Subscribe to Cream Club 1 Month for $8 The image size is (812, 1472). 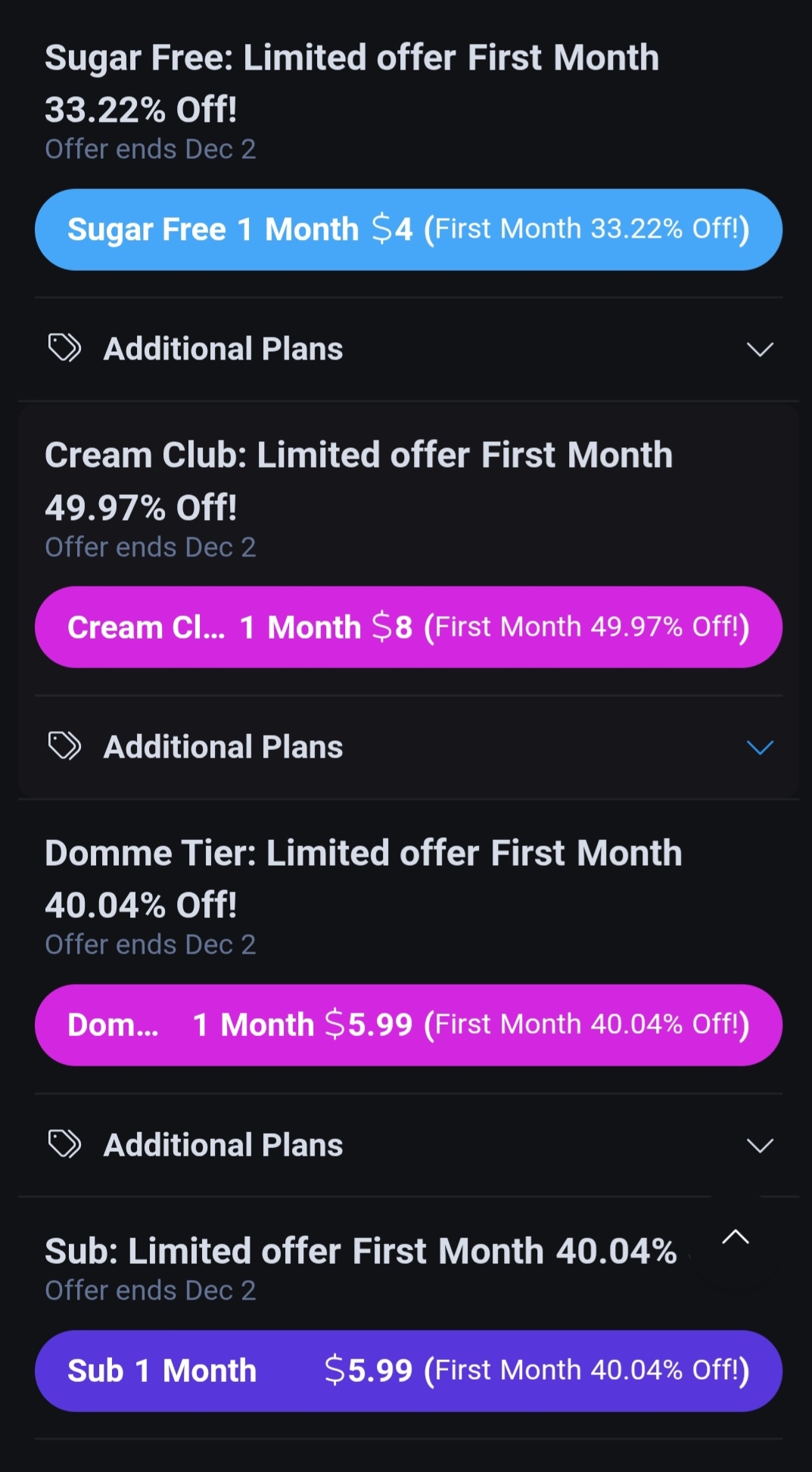[x=409, y=627]
